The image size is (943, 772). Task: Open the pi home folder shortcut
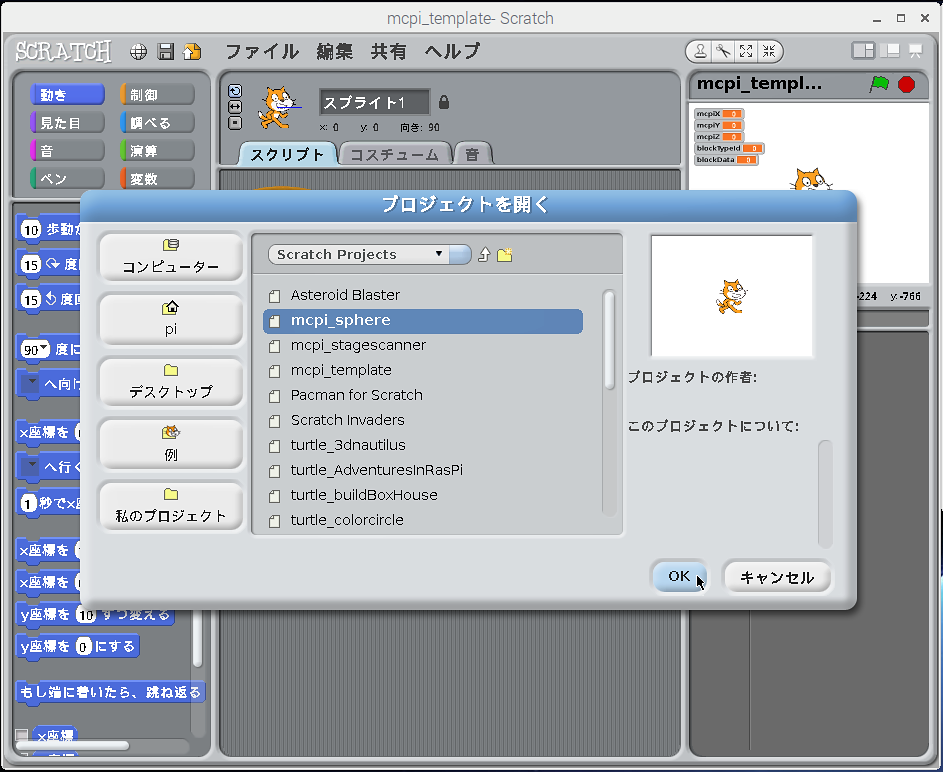point(171,319)
